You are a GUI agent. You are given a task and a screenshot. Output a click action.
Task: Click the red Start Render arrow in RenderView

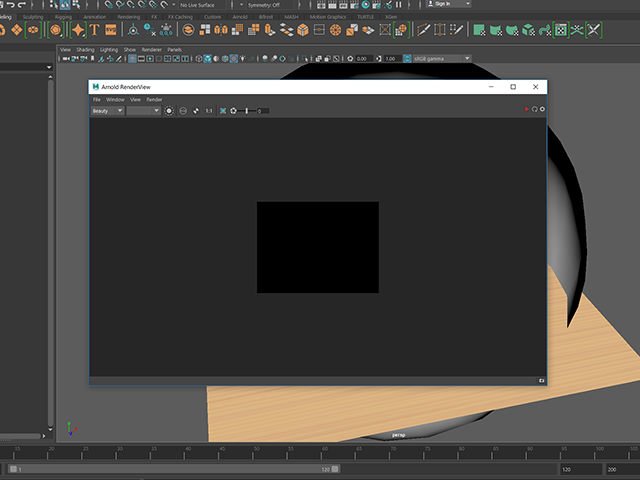click(x=527, y=109)
